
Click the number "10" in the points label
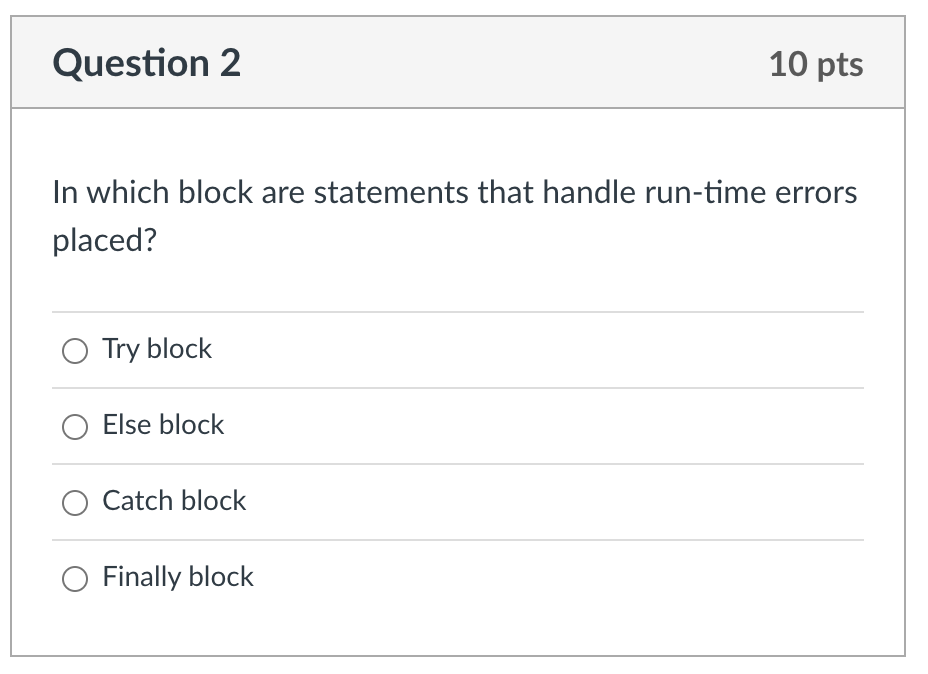coord(788,65)
